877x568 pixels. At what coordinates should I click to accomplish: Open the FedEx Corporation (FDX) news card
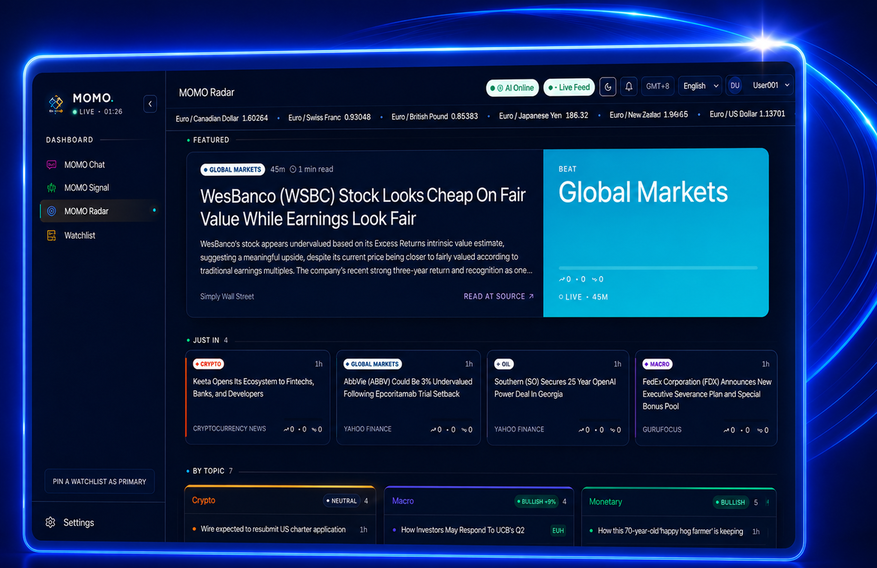(706, 397)
